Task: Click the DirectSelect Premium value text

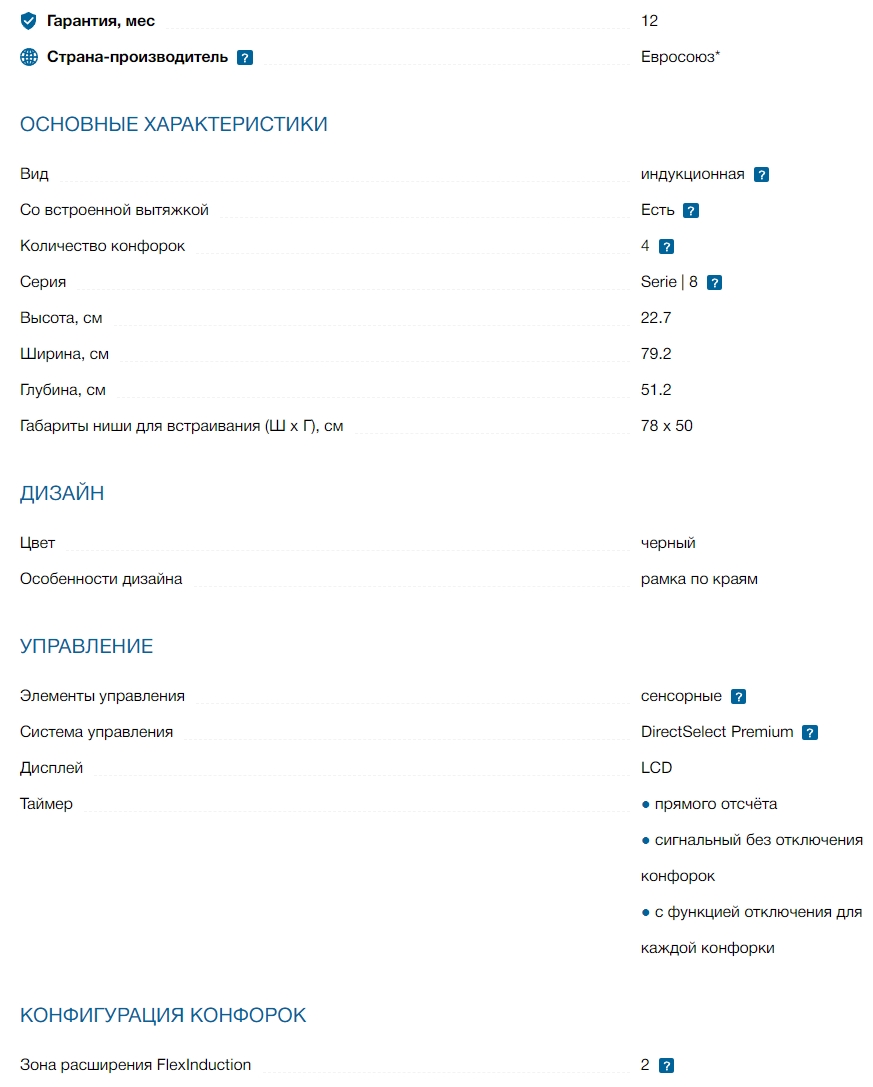Action: click(717, 732)
